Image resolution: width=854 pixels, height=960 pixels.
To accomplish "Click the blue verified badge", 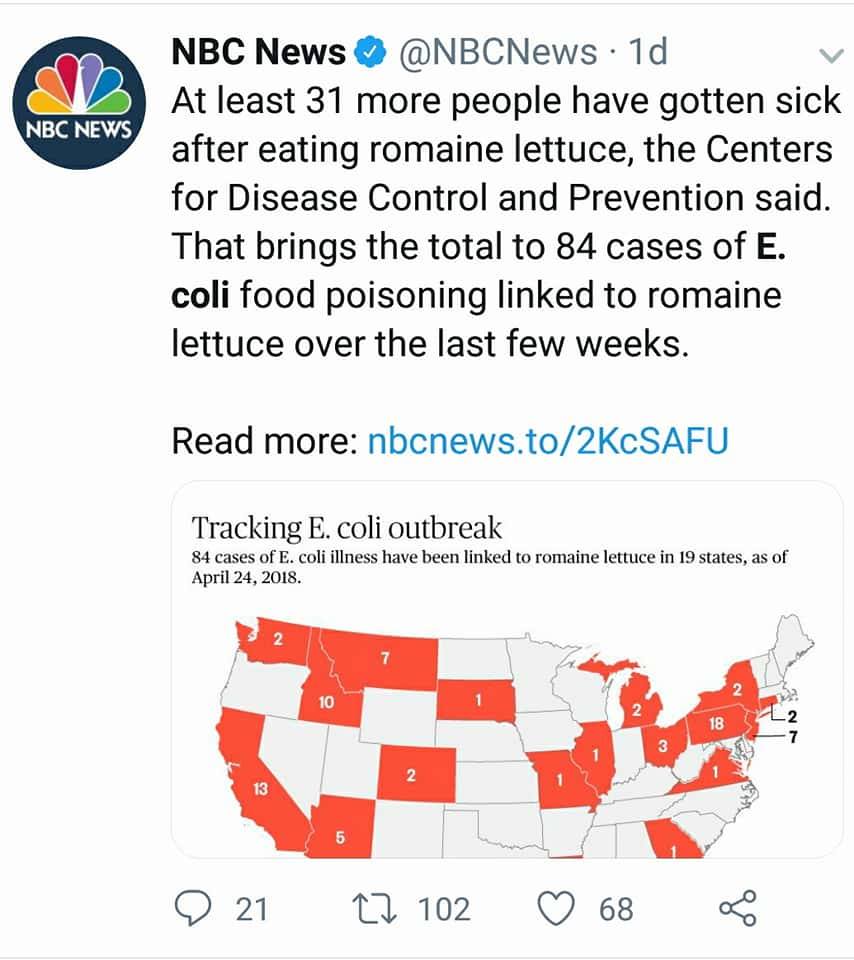I will pyautogui.click(x=370, y=51).
